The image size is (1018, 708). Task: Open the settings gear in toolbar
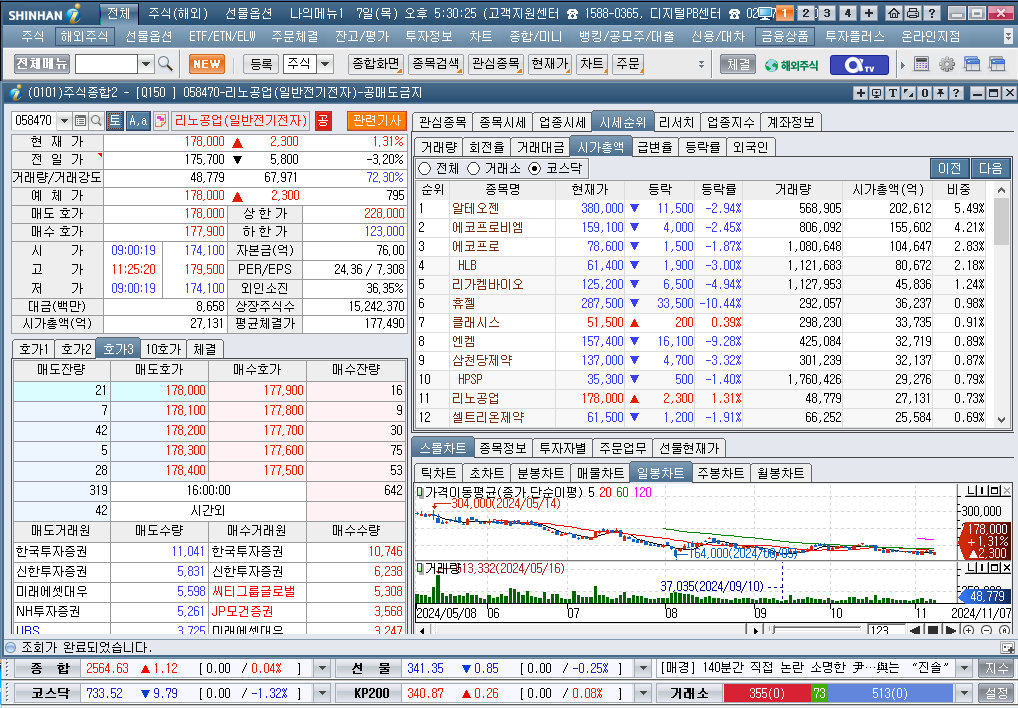(x=947, y=64)
